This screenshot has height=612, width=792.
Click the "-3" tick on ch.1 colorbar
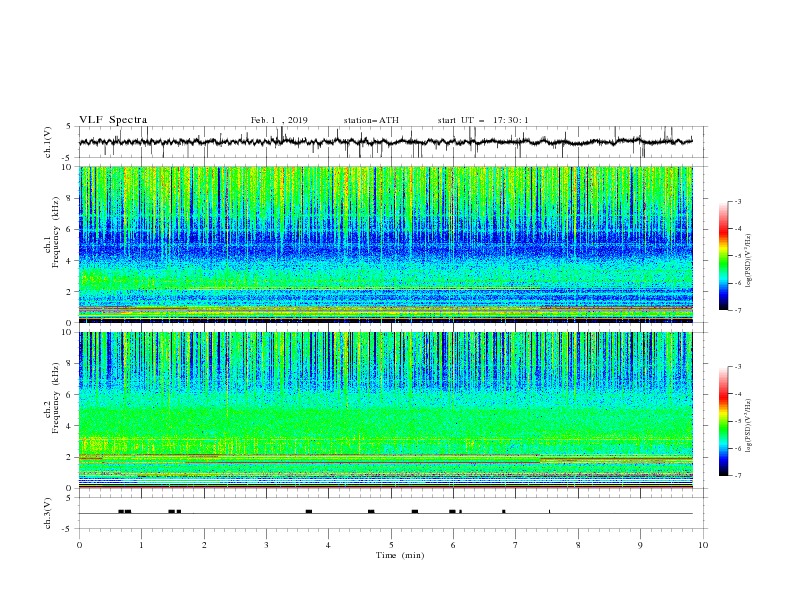(737, 201)
